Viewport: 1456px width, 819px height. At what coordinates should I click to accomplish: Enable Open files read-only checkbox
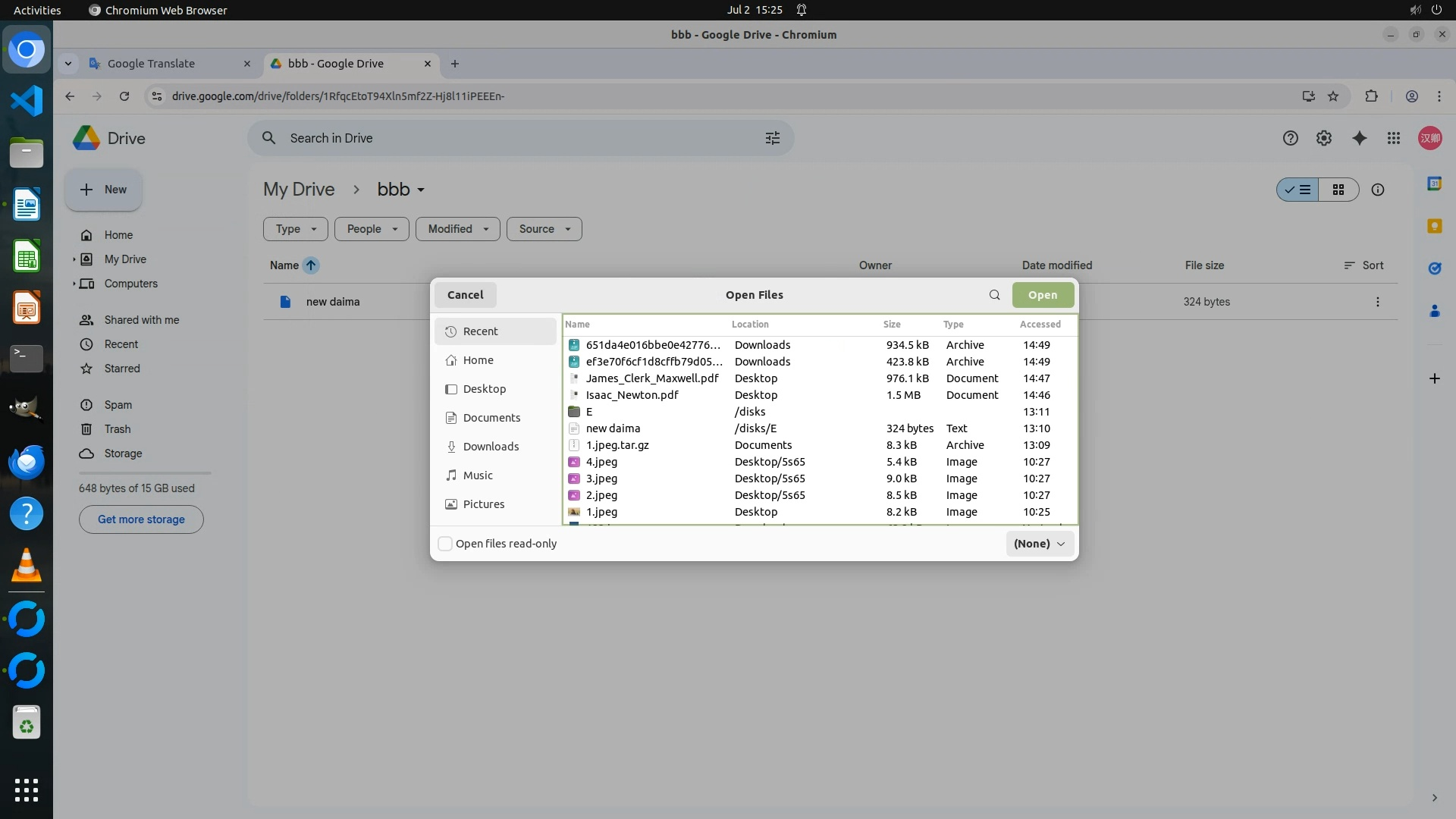[446, 544]
